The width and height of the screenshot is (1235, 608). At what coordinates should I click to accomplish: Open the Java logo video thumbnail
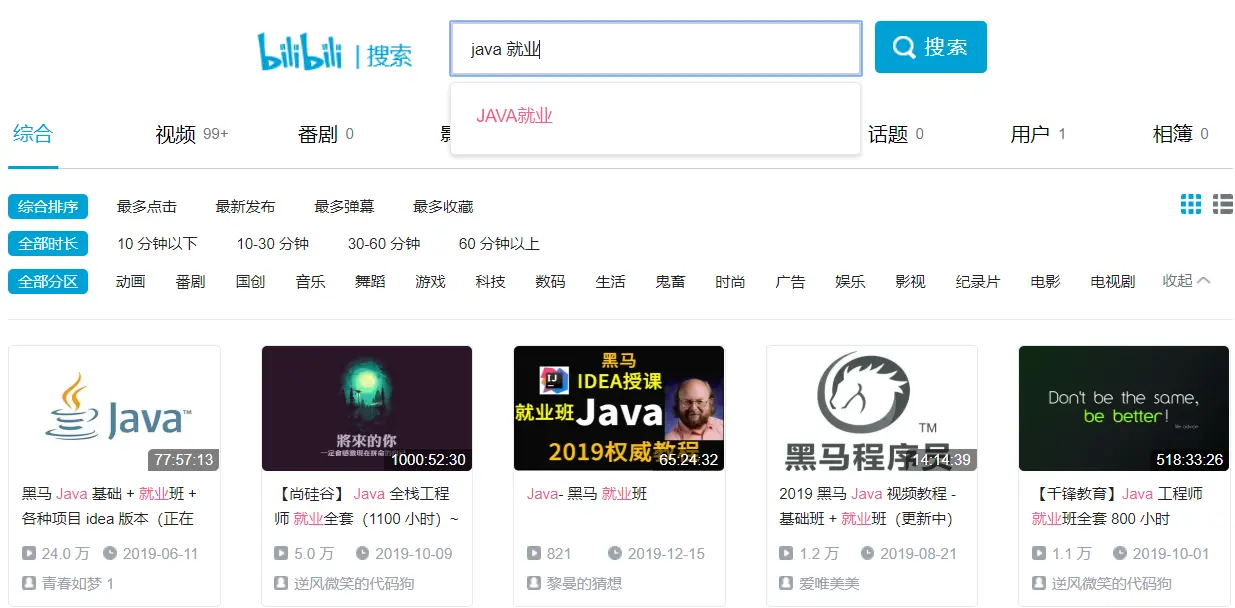coord(114,408)
